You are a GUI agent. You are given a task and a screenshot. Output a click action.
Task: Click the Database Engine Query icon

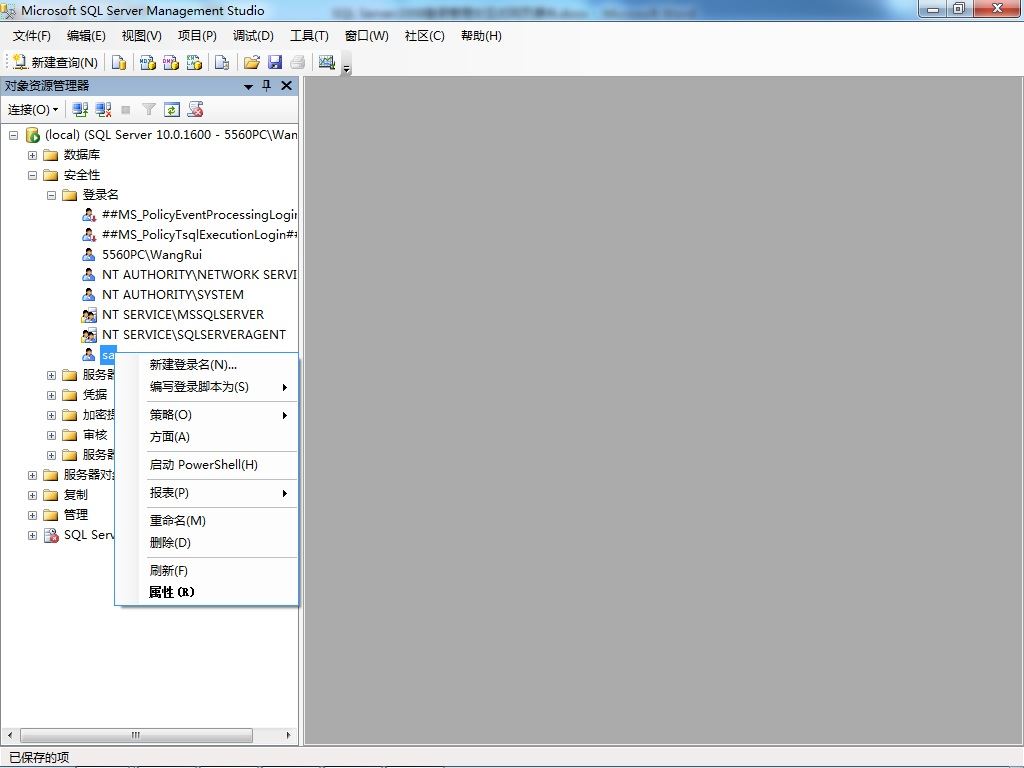(119, 62)
